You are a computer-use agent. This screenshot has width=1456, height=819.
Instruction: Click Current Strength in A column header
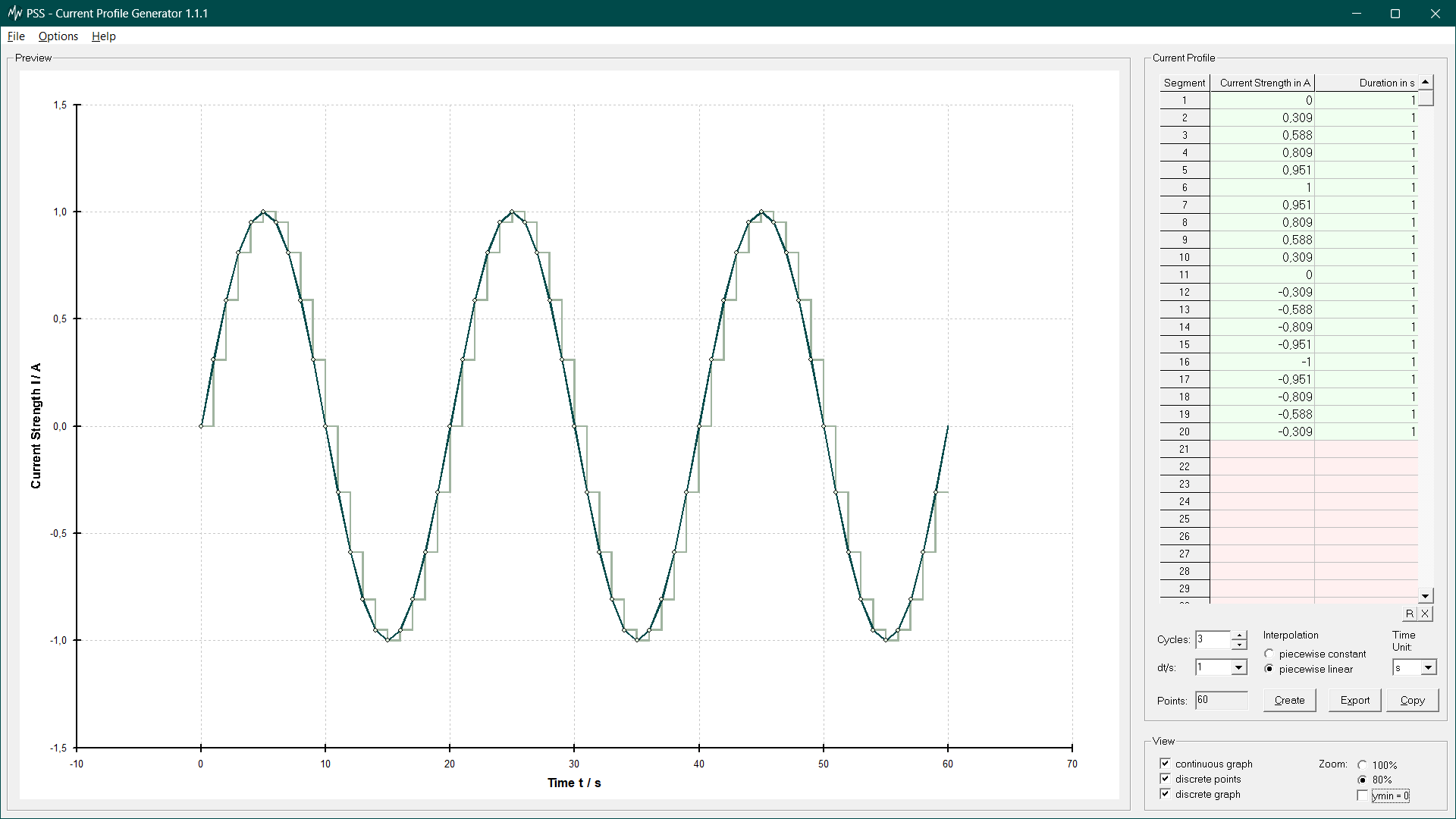click(1262, 83)
